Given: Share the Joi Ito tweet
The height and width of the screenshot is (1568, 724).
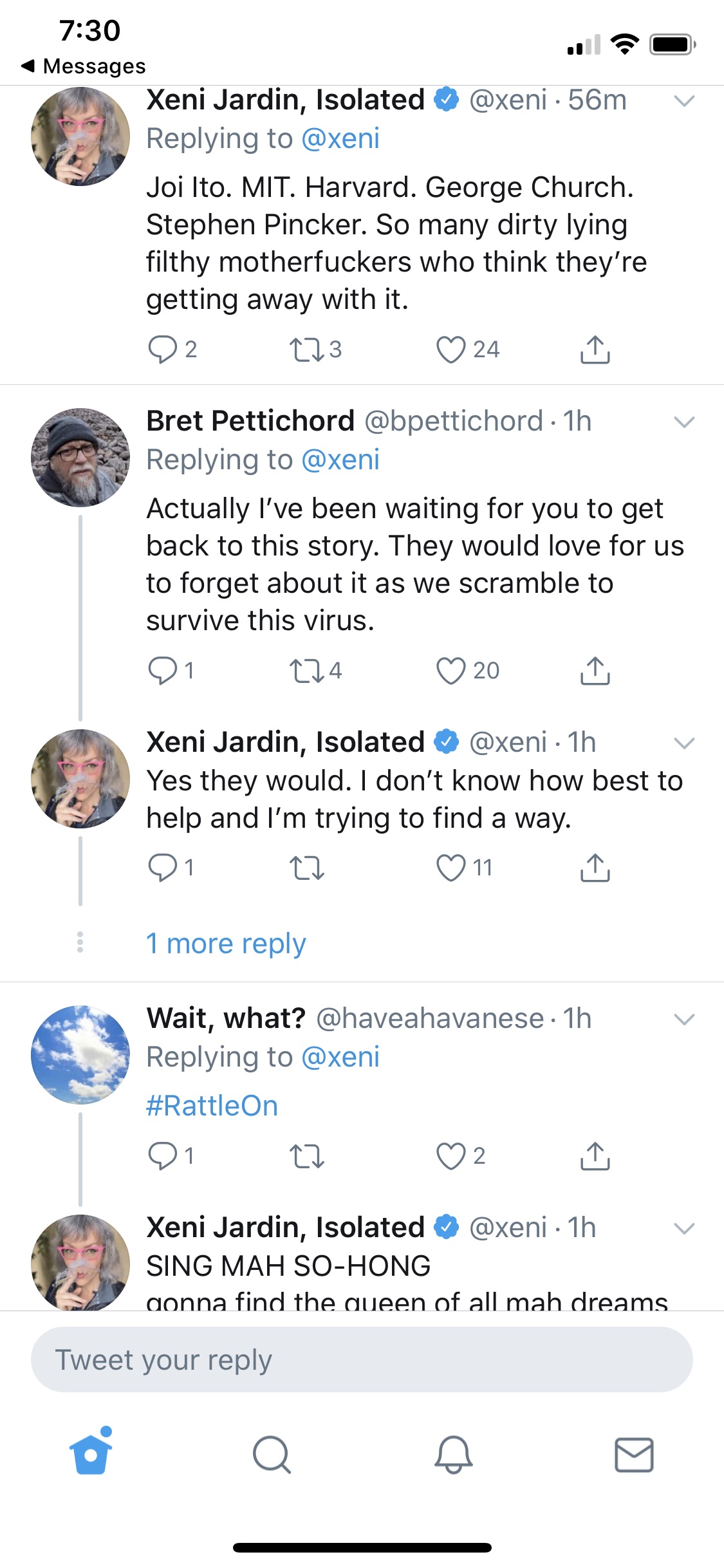Looking at the screenshot, I should (595, 350).
